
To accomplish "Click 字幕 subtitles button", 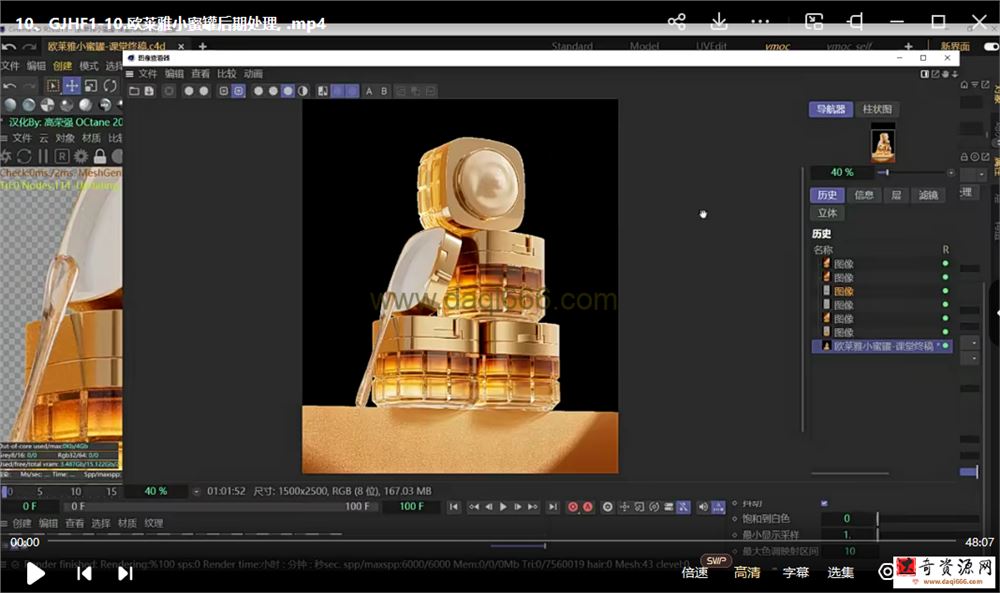I will coord(796,573).
